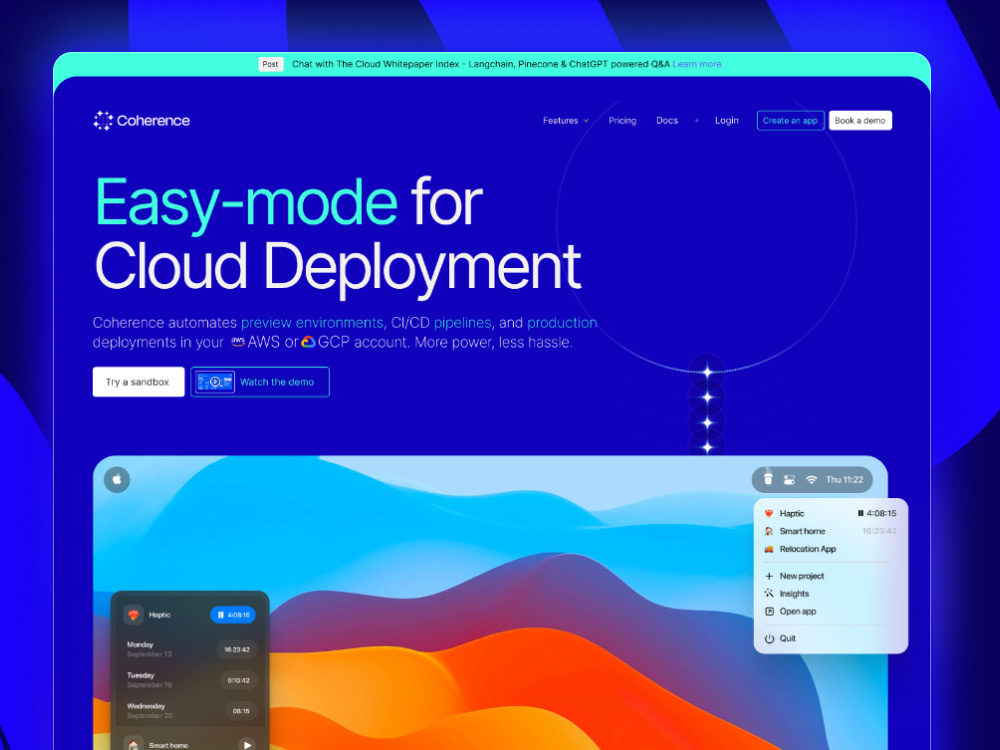Click the Try a sandbox button

coord(138,382)
